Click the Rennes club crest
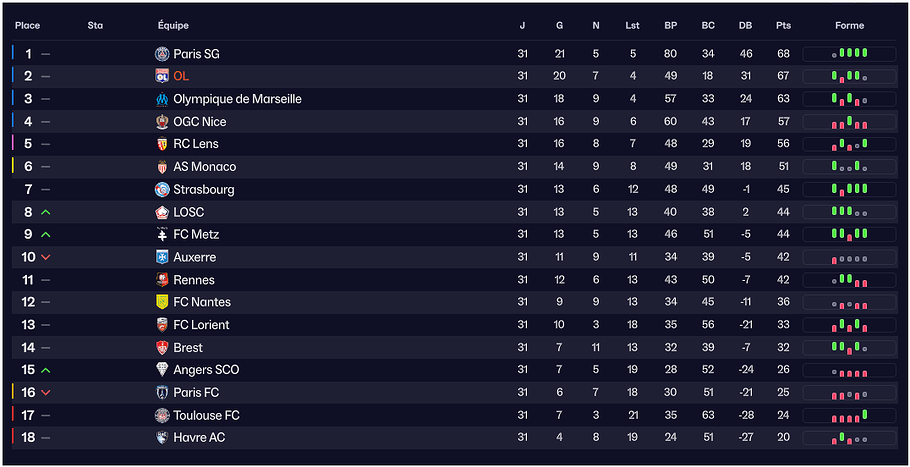This screenshot has height=467, width=910. pos(163,280)
